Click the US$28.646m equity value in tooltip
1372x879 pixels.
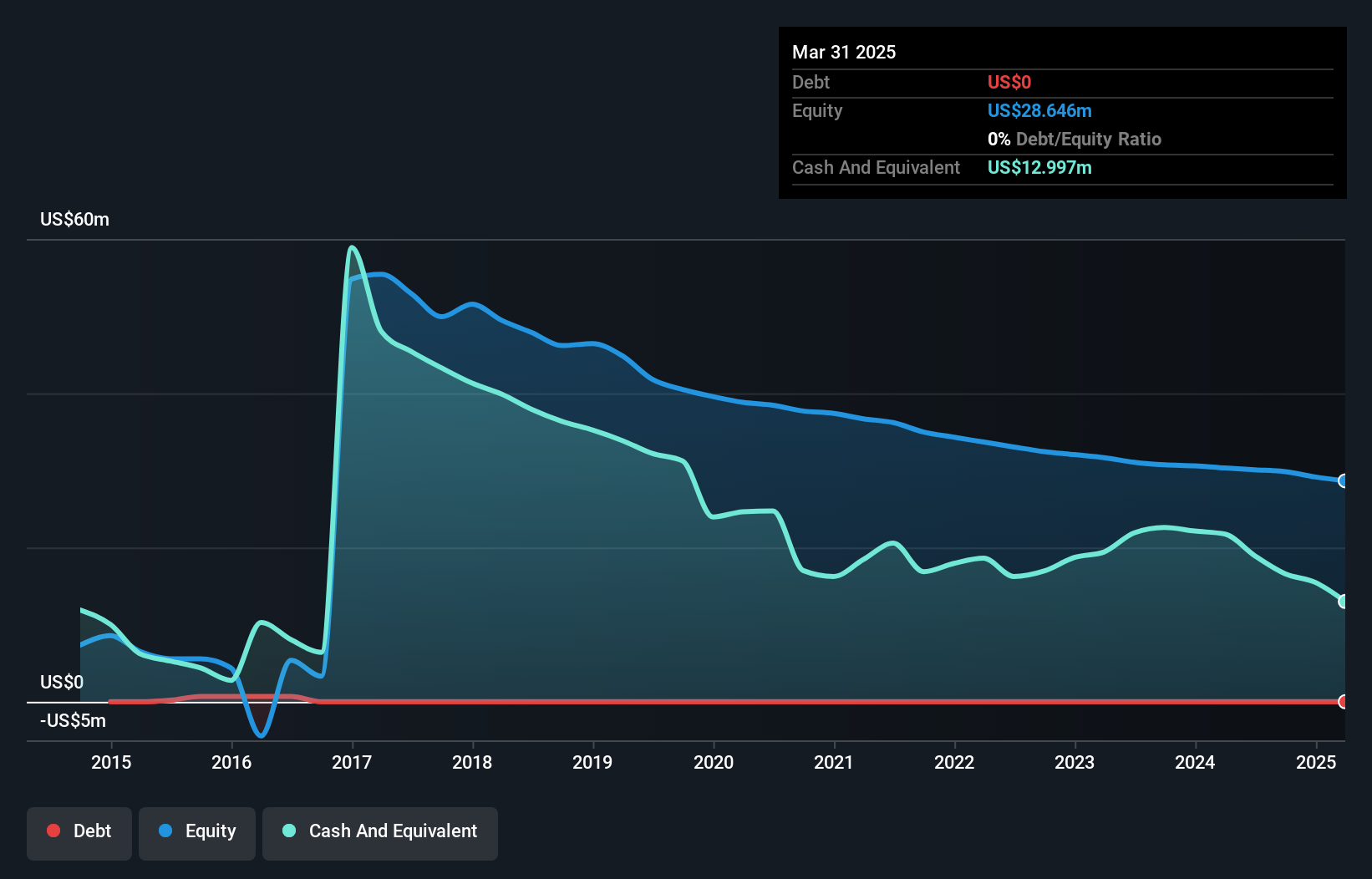point(1039,111)
